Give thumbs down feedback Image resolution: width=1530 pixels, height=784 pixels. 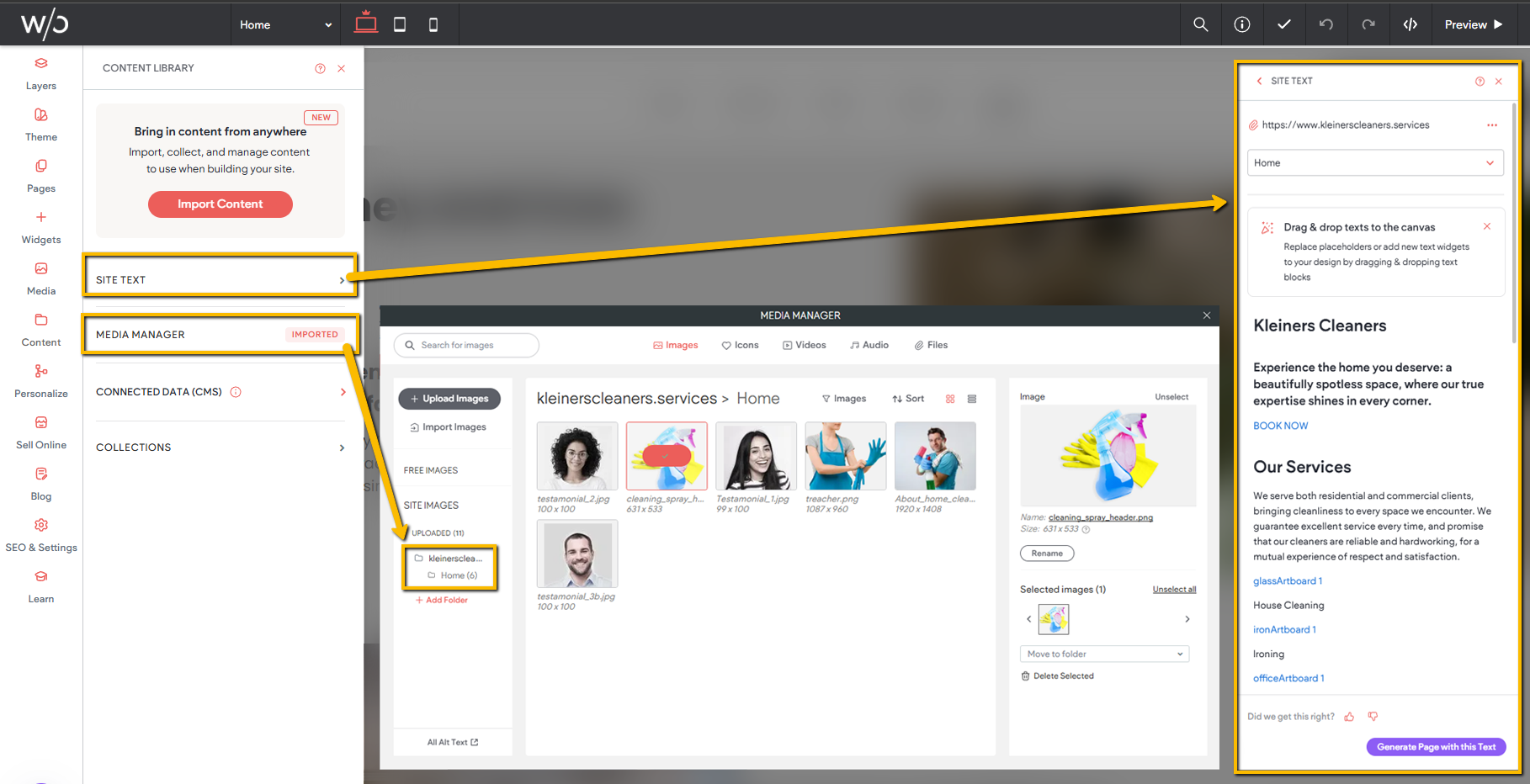click(1373, 717)
